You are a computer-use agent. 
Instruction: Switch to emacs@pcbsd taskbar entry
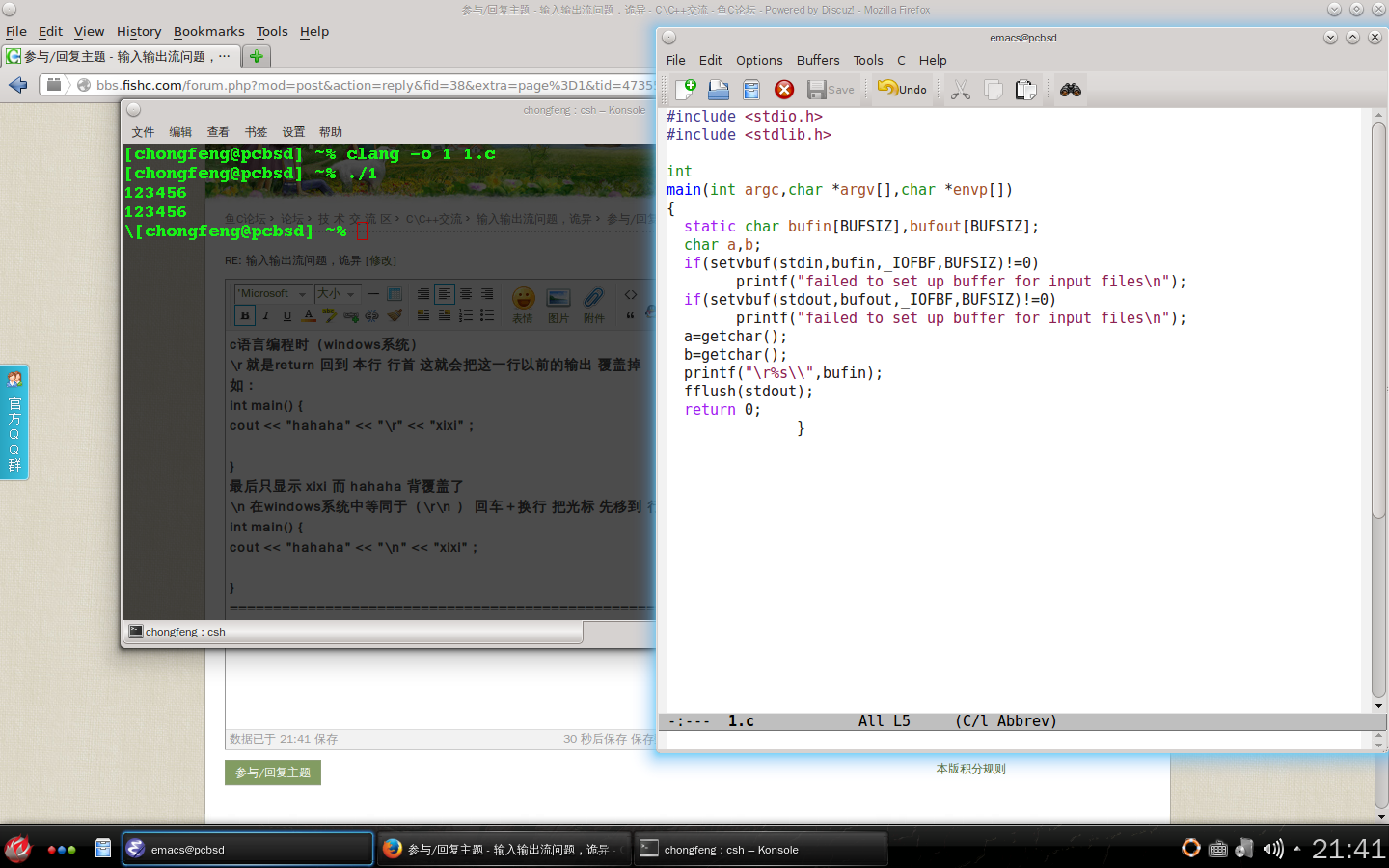click(248, 849)
